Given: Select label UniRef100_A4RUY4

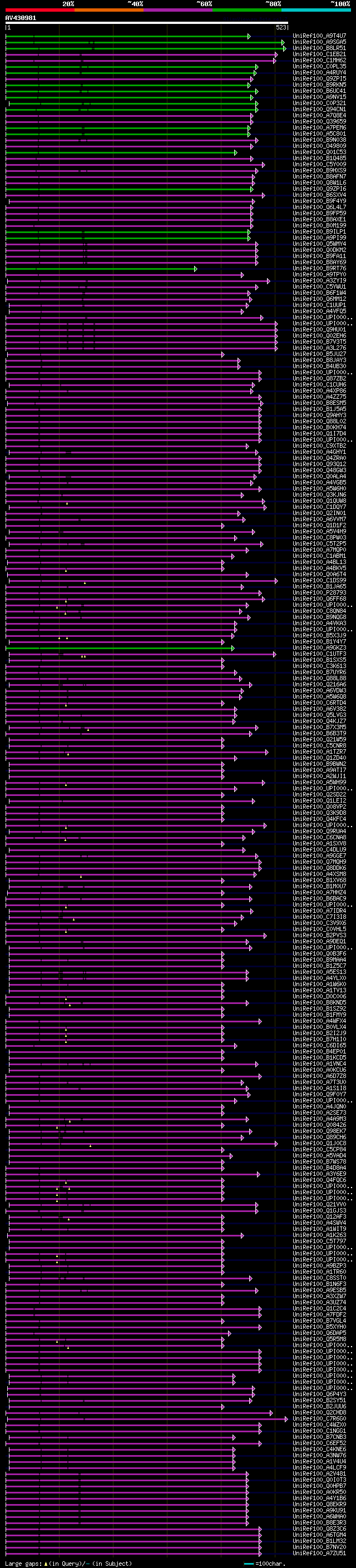Looking at the screenshot, I should tap(319, 72).
